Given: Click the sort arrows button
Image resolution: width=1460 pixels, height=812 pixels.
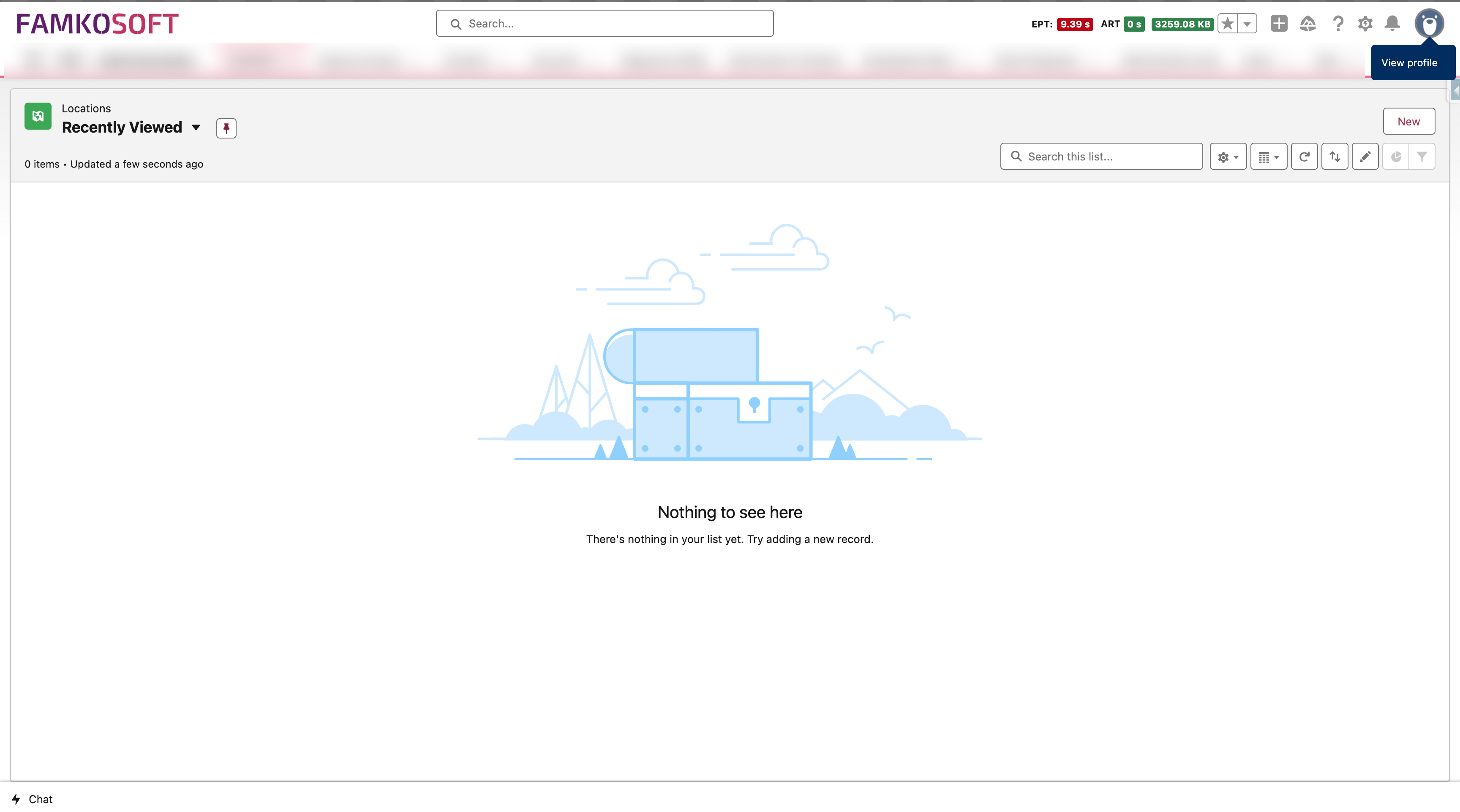Looking at the screenshot, I should [1335, 157].
